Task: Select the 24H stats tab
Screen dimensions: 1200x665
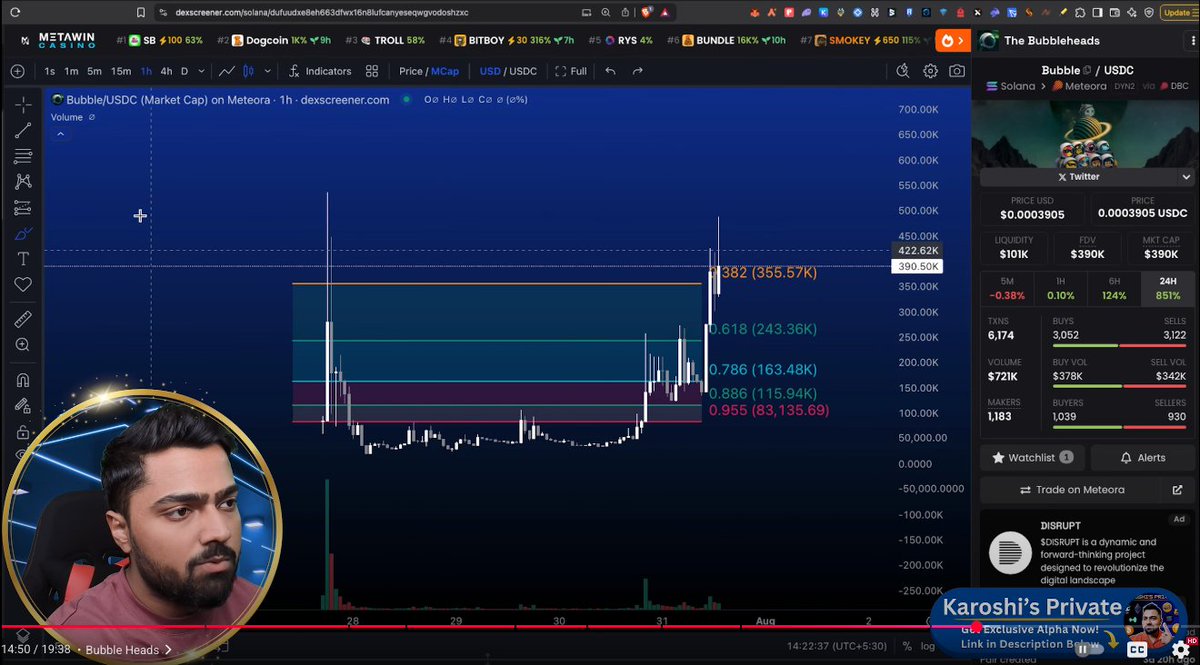Action: tap(1166, 288)
